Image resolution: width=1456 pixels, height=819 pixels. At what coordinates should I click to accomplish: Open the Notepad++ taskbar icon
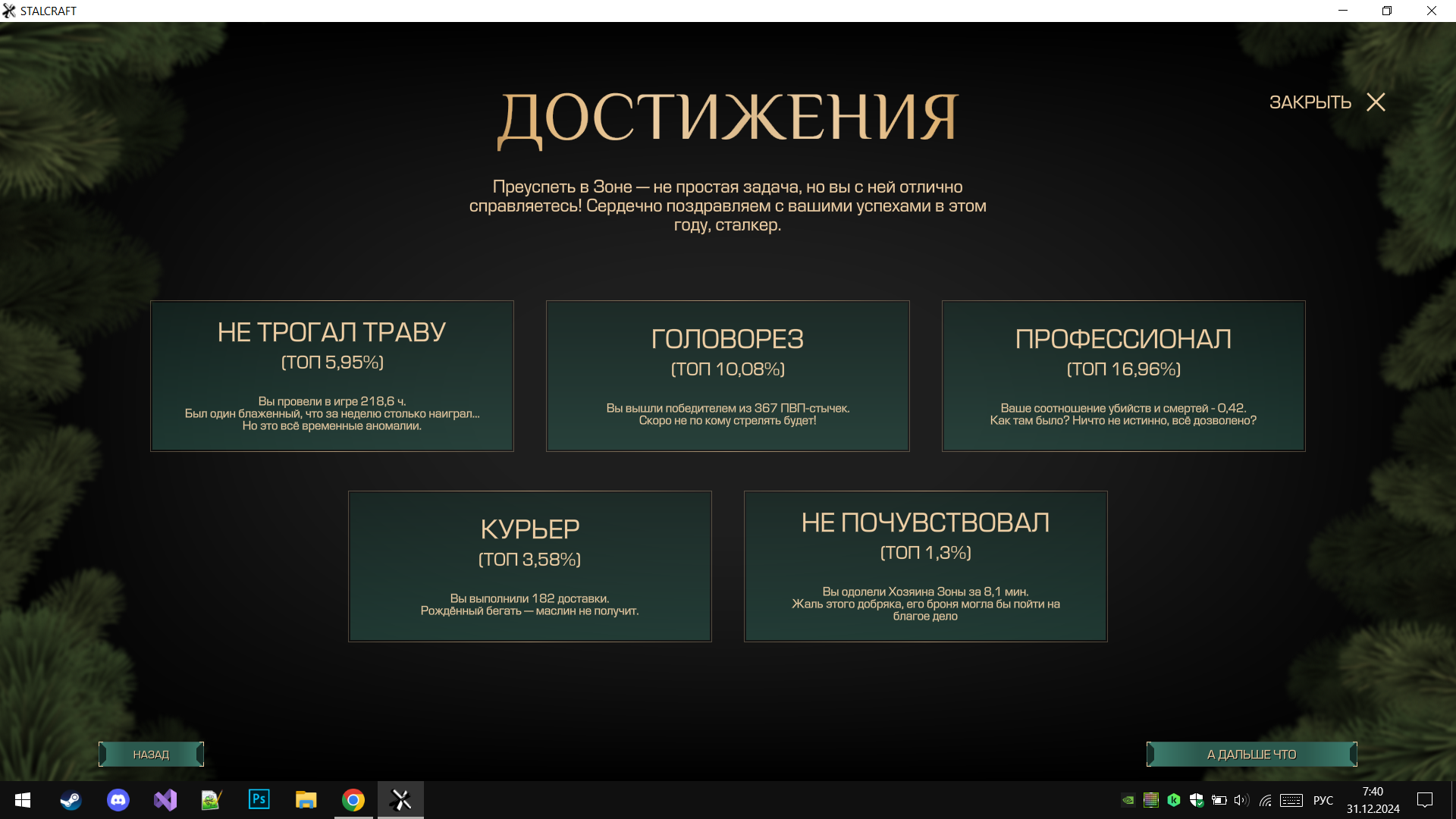212,800
